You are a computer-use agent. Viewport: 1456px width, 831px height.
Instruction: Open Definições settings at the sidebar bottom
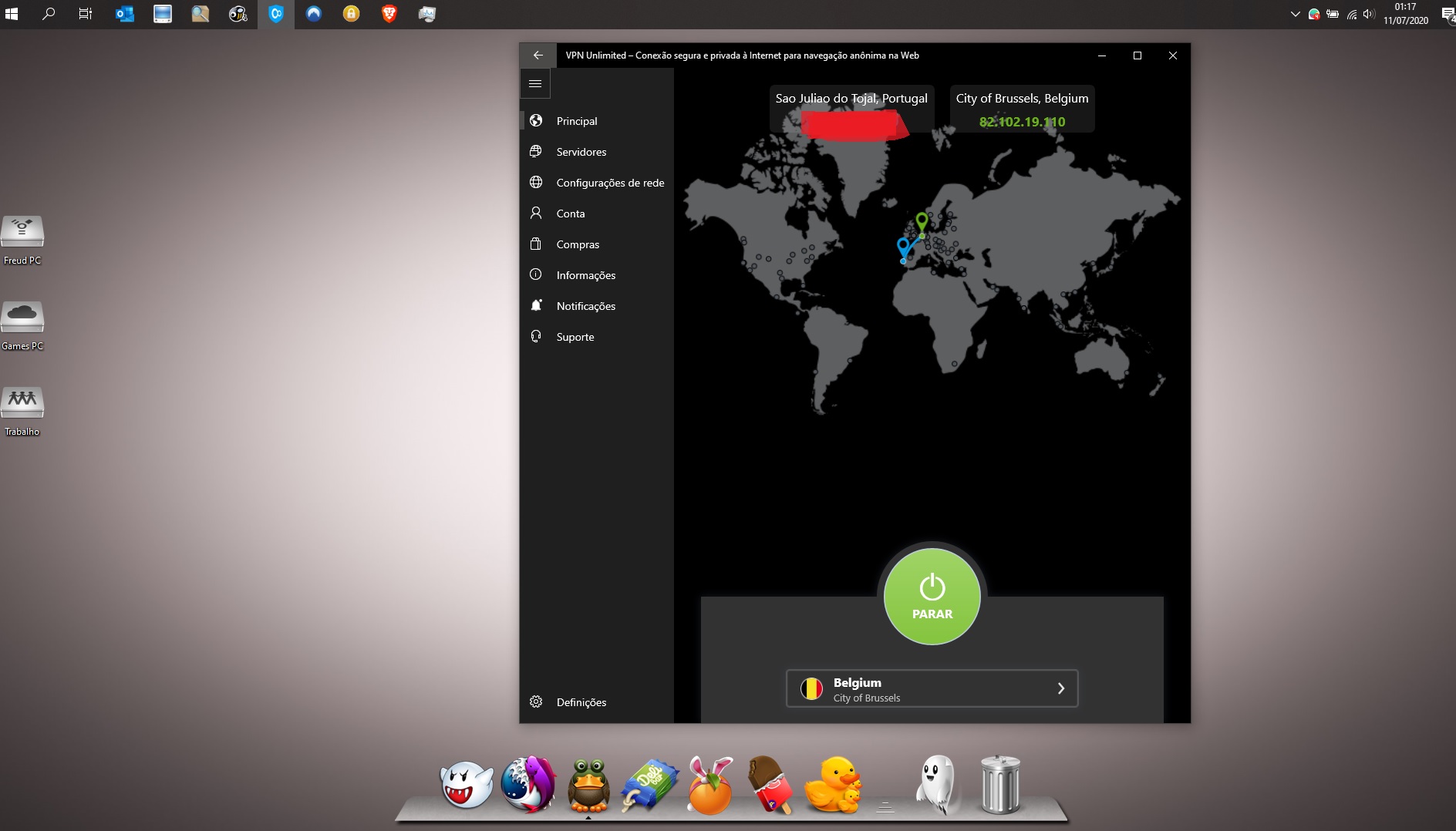(x=597, y=702)
